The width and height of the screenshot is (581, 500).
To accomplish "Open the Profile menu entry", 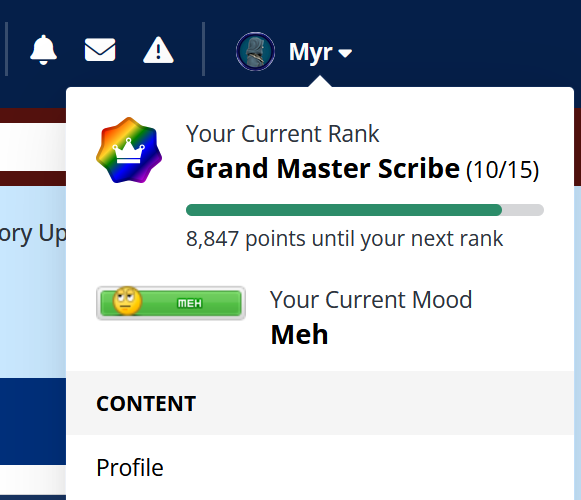I will (130, 468).
